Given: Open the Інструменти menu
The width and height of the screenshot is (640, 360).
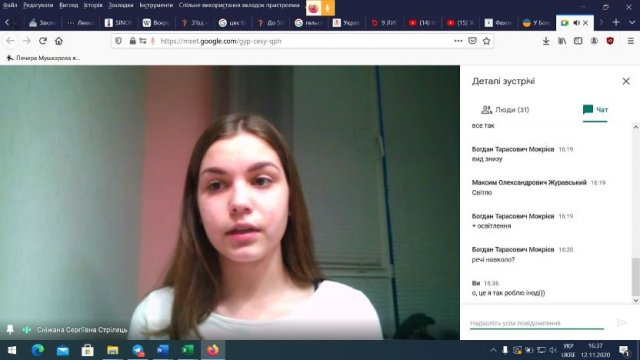Looking at the screenshot, I should 156,5.
